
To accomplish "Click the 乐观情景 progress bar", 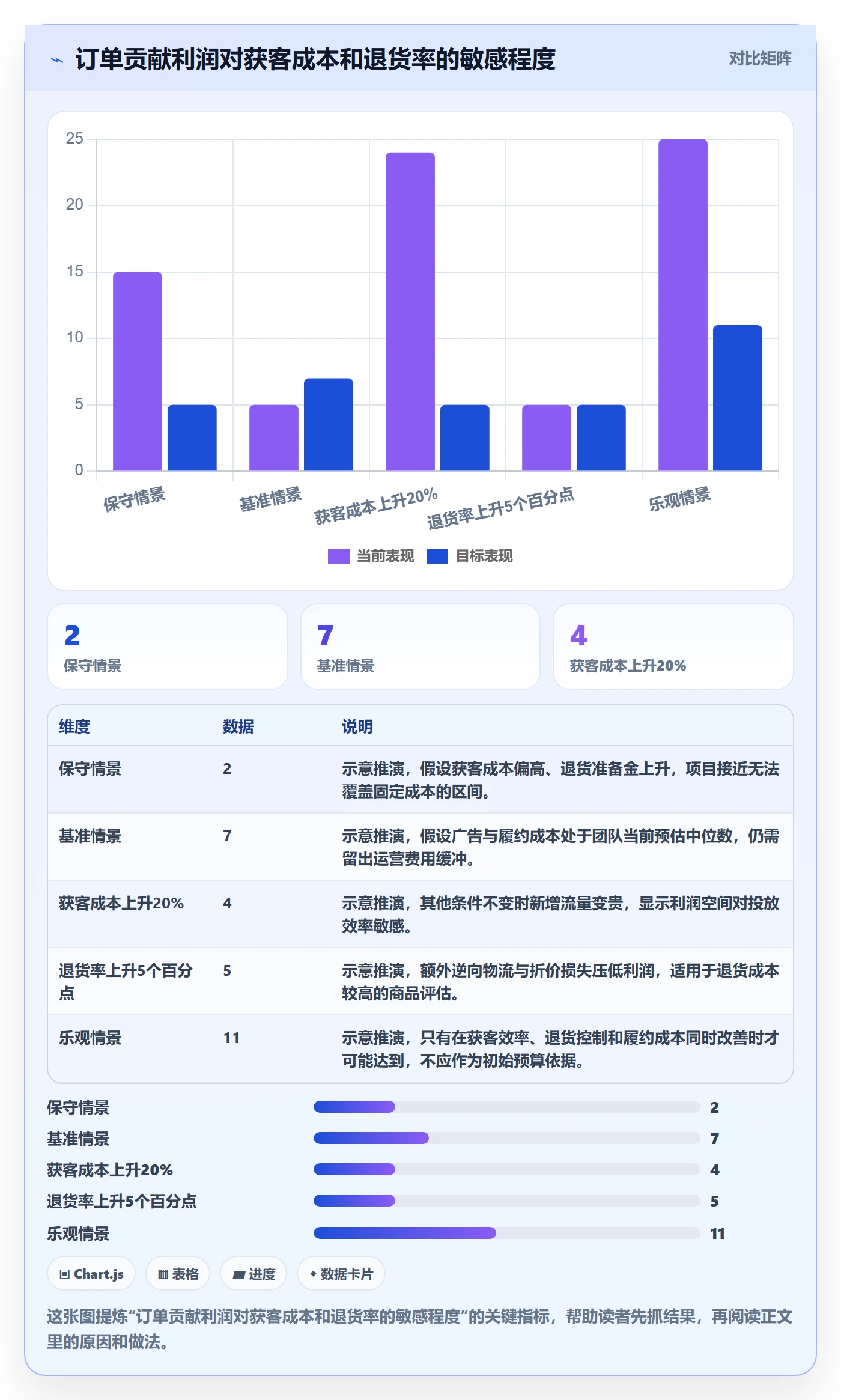I will (507, 1233).
